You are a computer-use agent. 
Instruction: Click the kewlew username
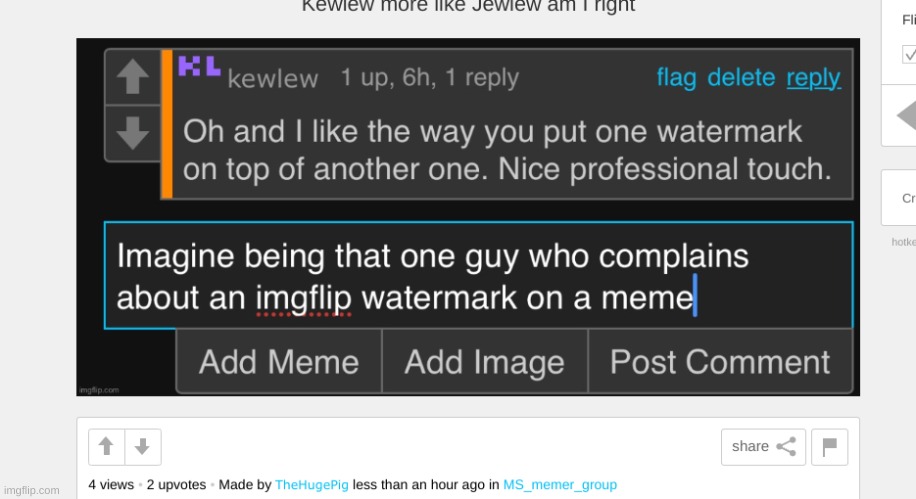coord(272,78)
